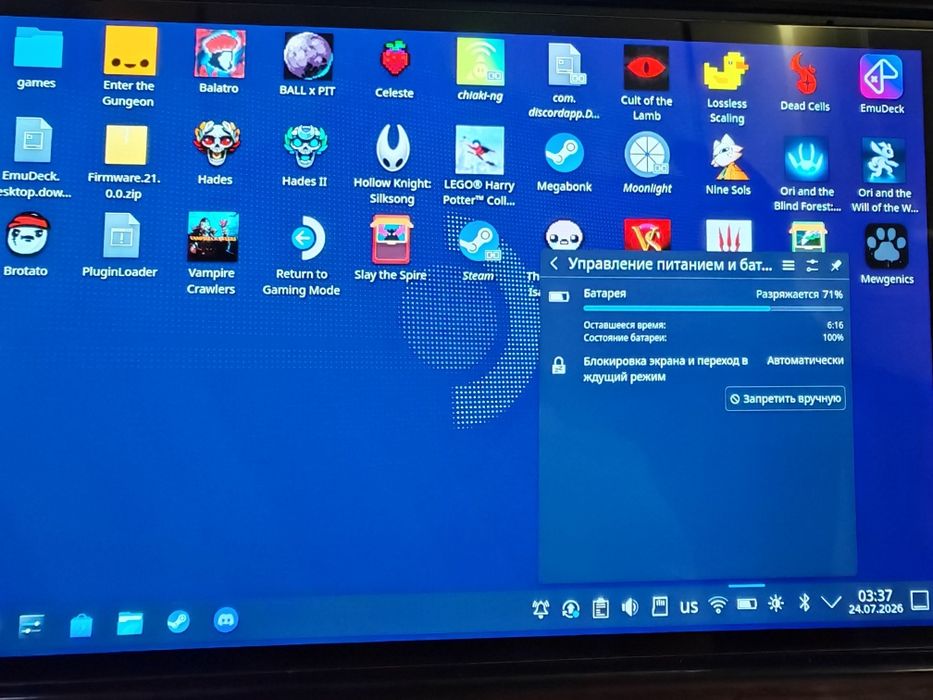This screenshot has width=933, height=700.
Task: Click Return to Gaming Mode icon
Action: coord(306,239)
